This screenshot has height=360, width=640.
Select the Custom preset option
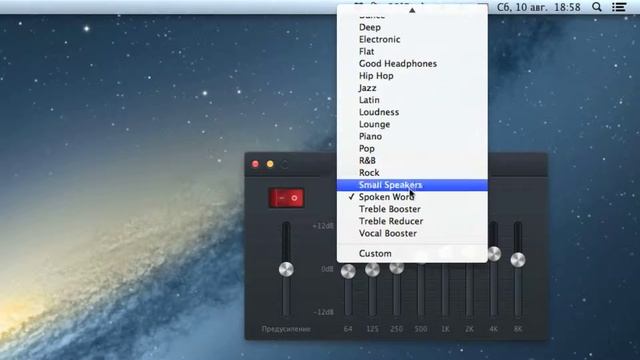pyautogui.click(x=412, y=253)
